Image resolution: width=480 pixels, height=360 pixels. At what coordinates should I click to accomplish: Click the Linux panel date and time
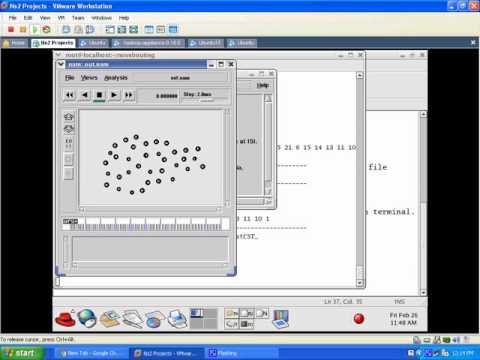(403, 319)
